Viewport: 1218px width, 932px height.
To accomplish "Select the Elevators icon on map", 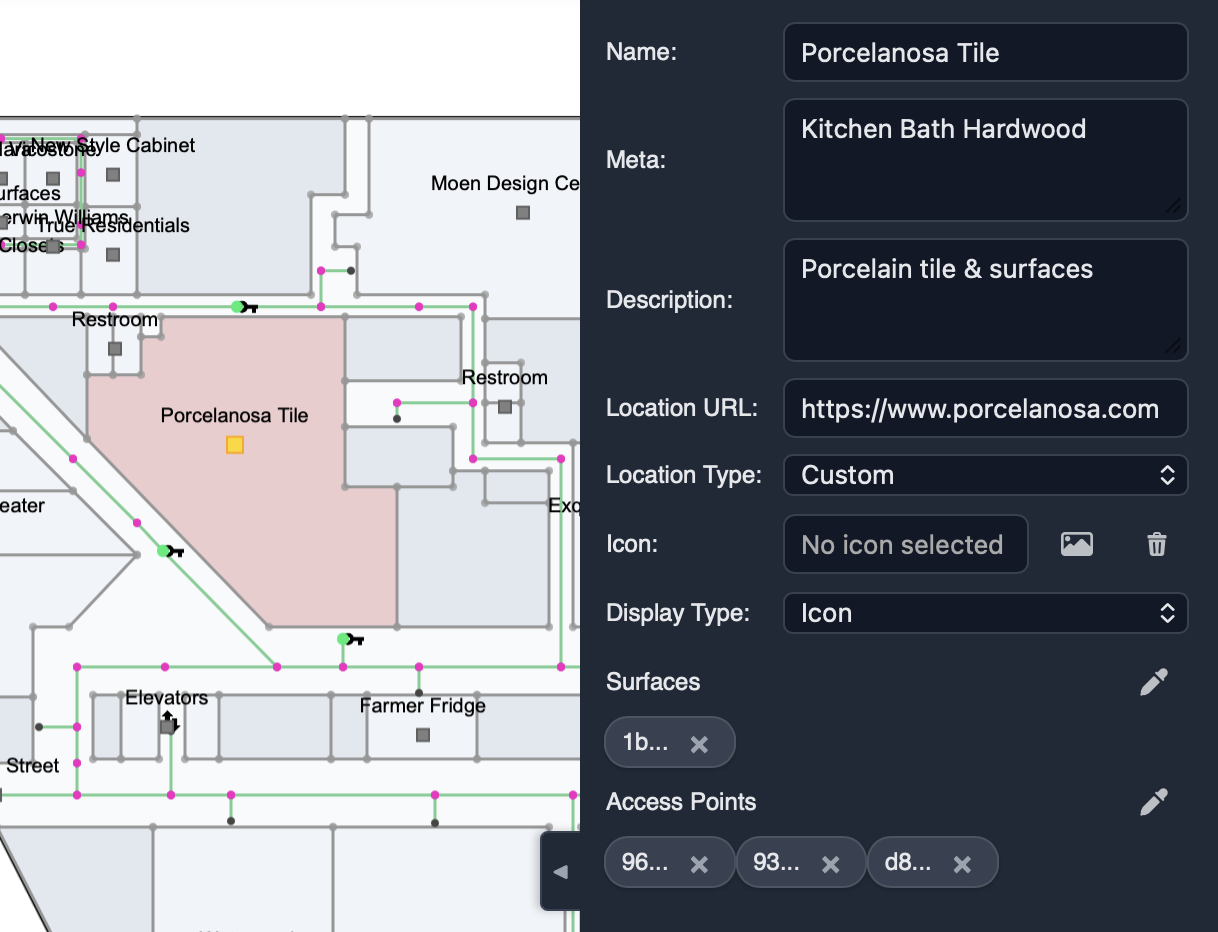I will pyautogui.click(x=168, y=724).
